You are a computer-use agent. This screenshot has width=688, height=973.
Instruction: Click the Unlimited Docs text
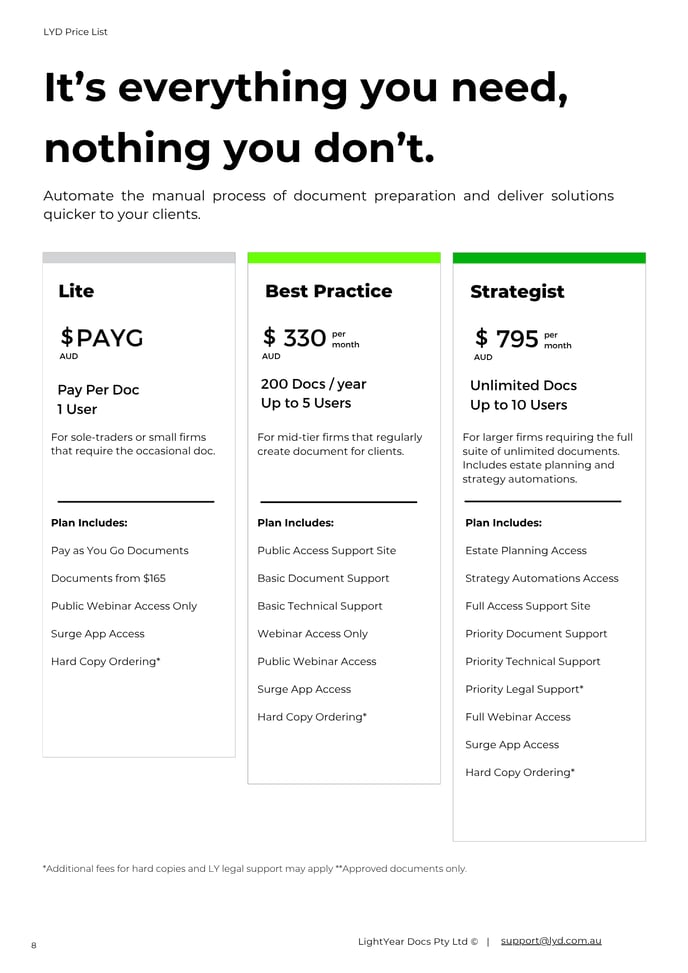[x=523, y=385]
